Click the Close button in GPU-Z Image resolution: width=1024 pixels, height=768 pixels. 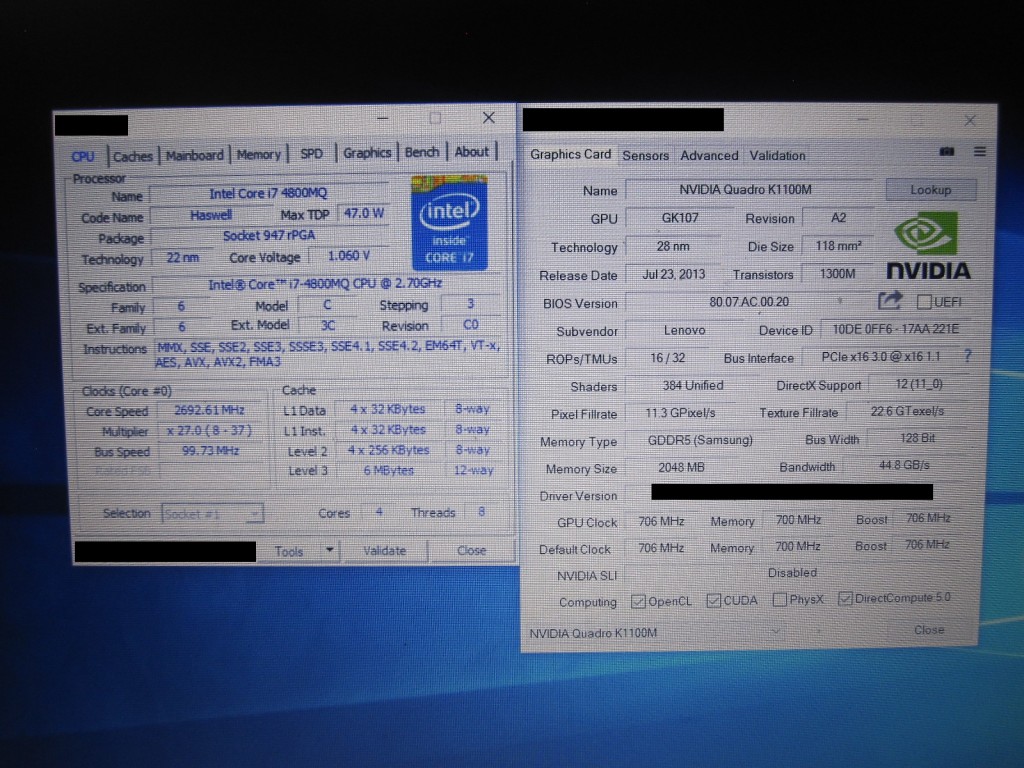coord(929,630)
